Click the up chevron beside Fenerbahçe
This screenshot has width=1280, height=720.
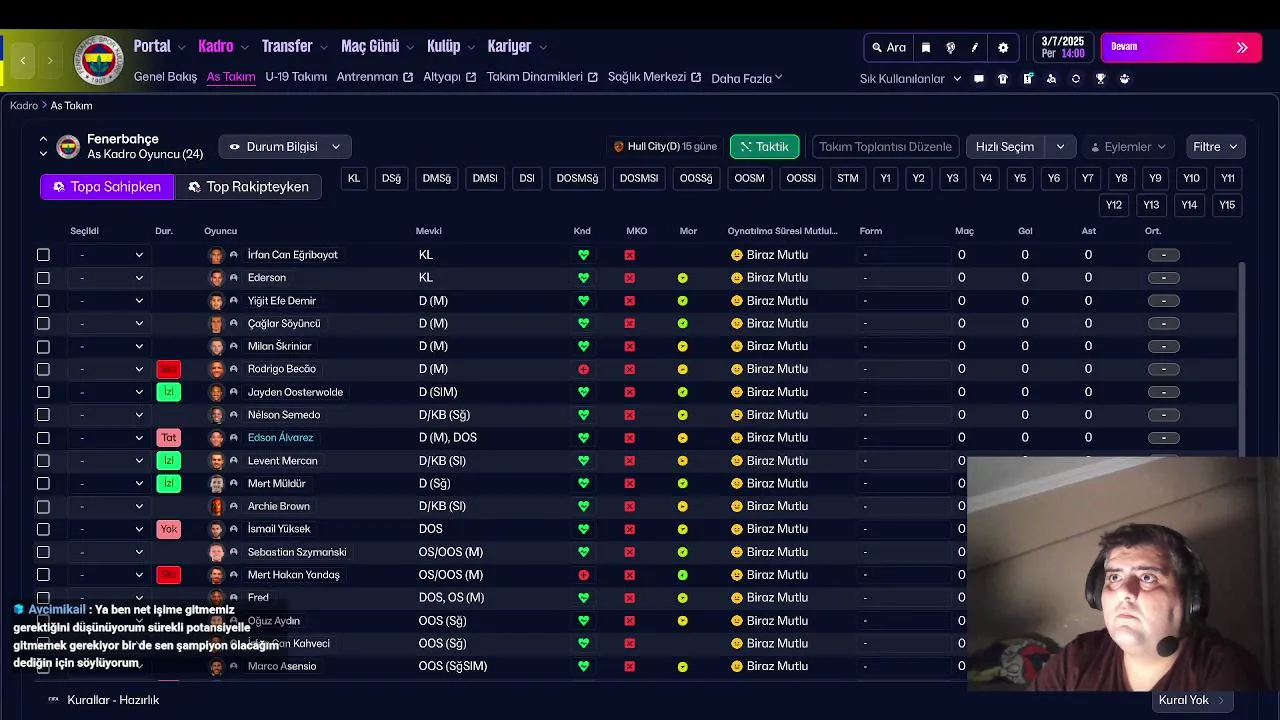43,139
